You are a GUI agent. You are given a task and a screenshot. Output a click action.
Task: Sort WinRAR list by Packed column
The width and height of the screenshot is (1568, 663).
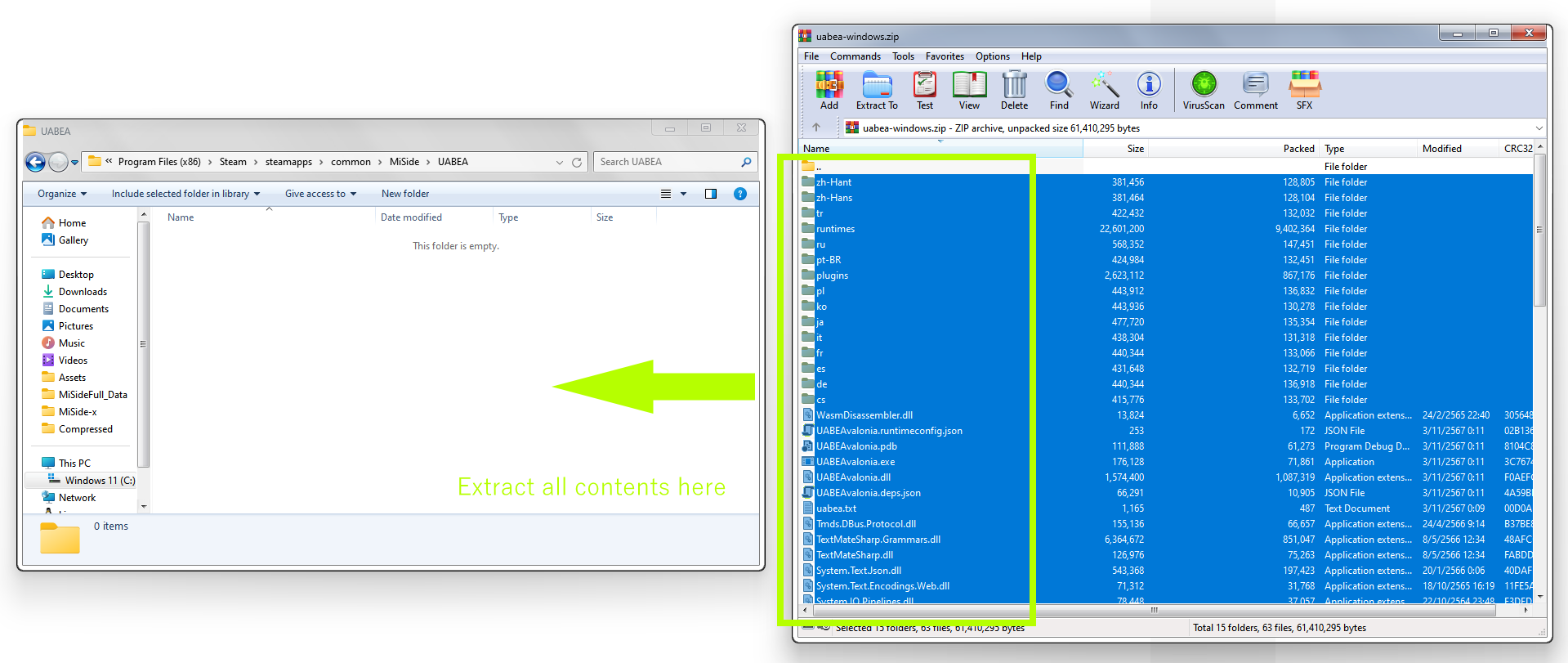(x=1234, y=149)
